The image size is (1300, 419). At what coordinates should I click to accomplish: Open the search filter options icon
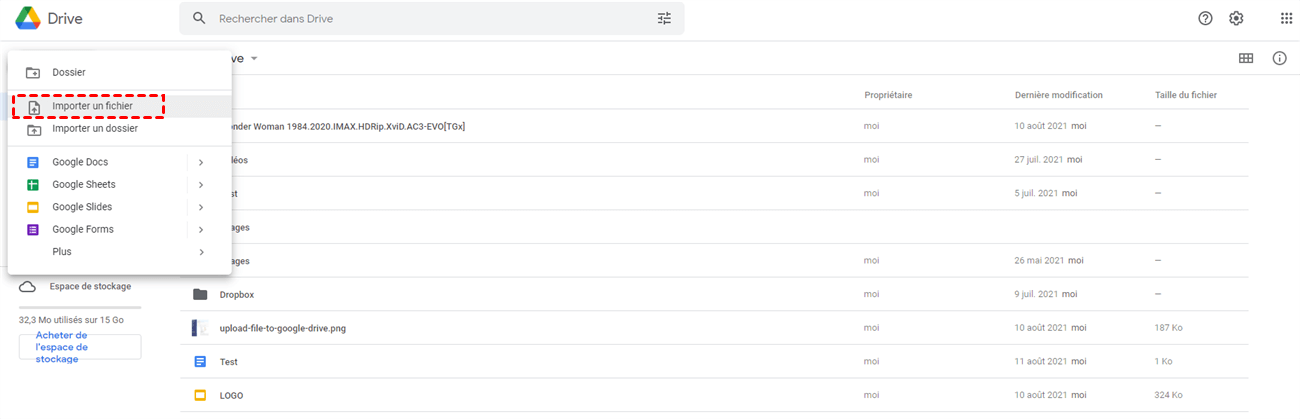click(x=665, y=19)
